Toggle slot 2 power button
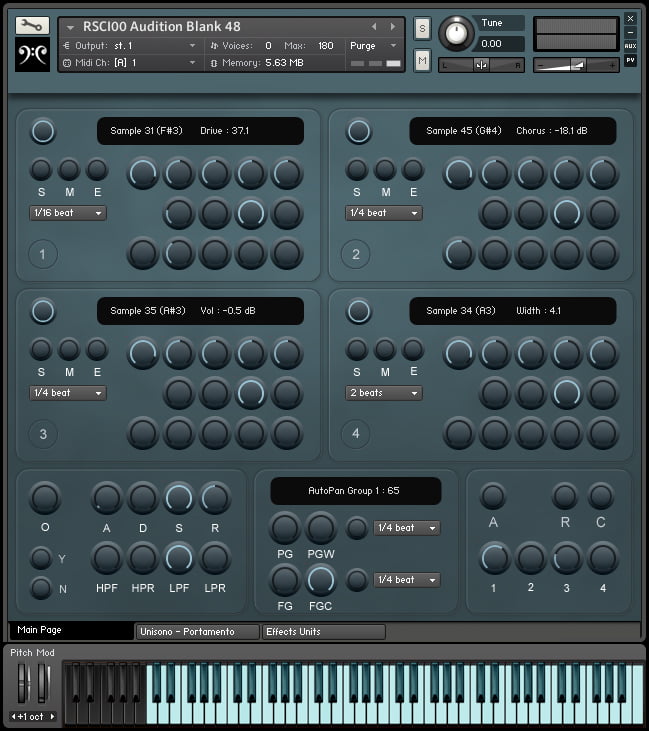This screenshot has height=731, width=649. coord(359,131)
